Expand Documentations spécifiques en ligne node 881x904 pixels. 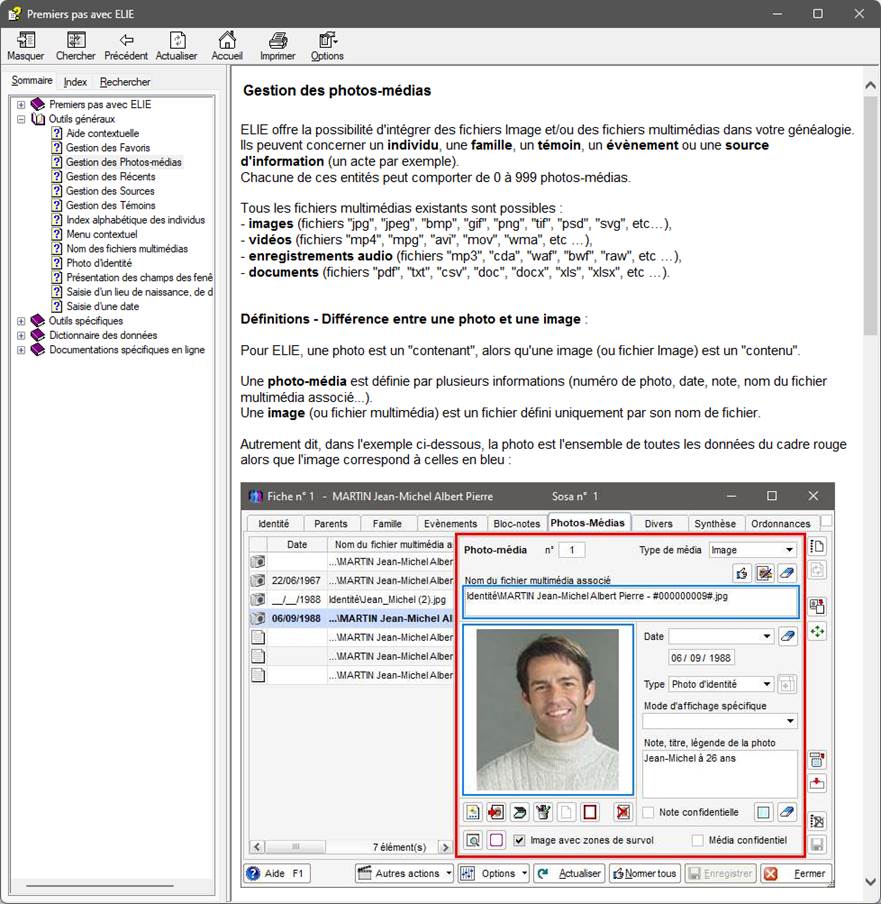click(x=21, y=350)
